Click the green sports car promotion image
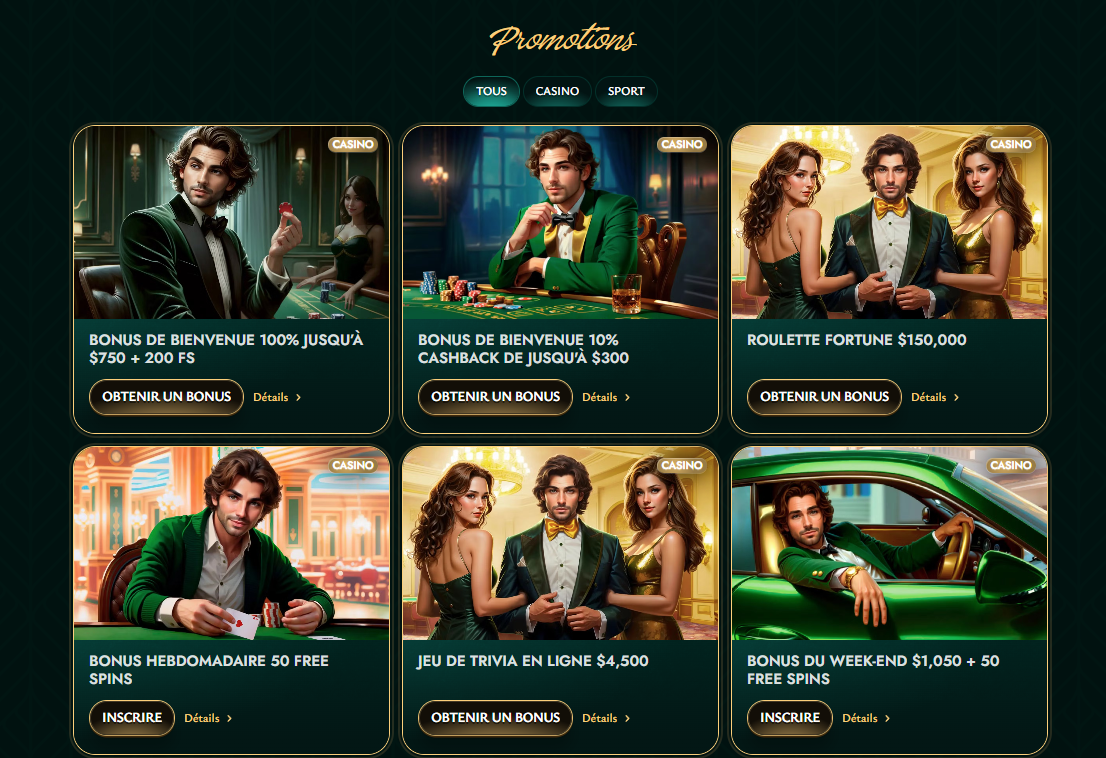The height and width of the screenshot is (758, 1106). click(x=889, y=544)
